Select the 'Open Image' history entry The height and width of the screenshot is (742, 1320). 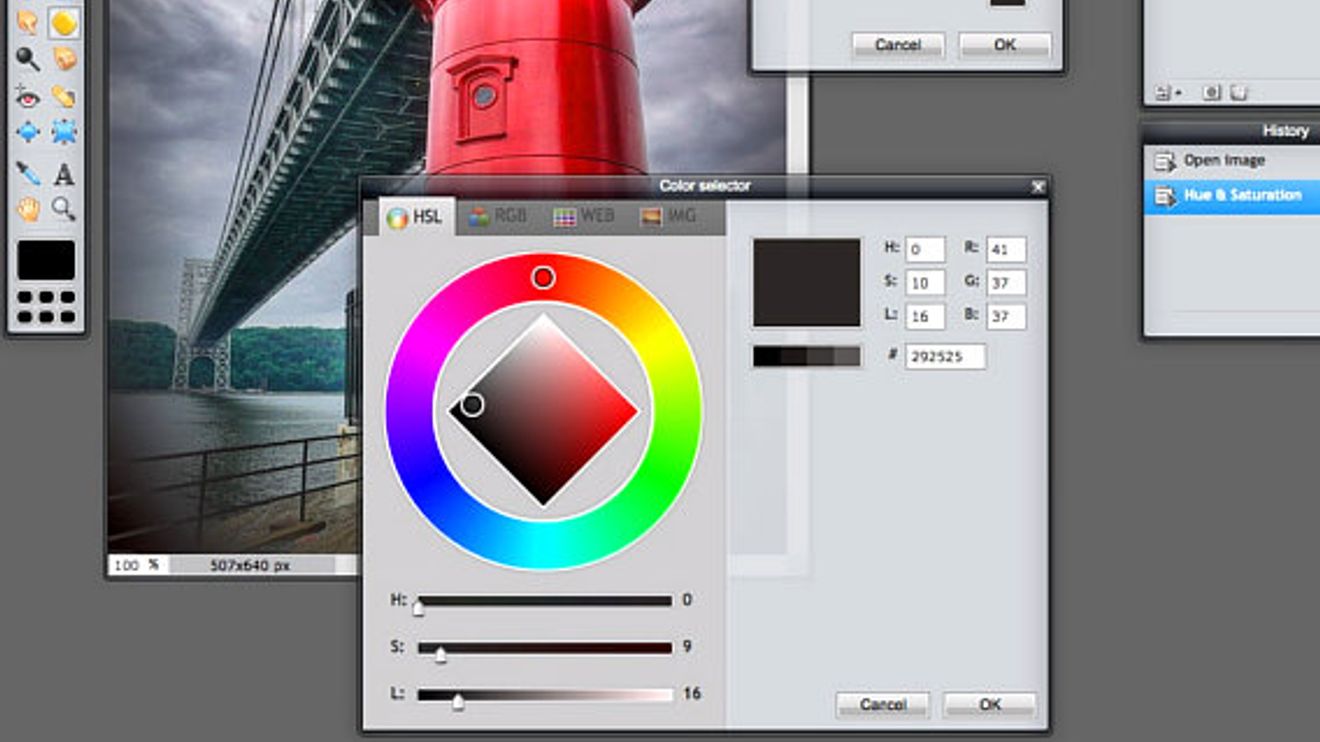click(x=1232, y=161)
